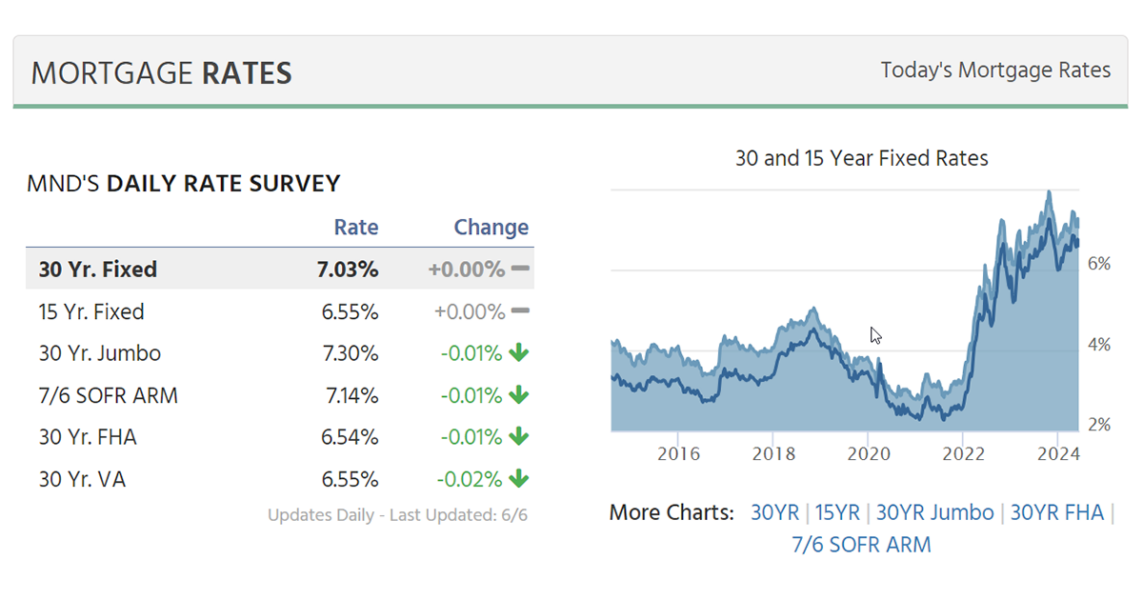Open the 30YR FHA chart
The image size is (1143, 600).
pyautogui.click(x=1056, y=512)
